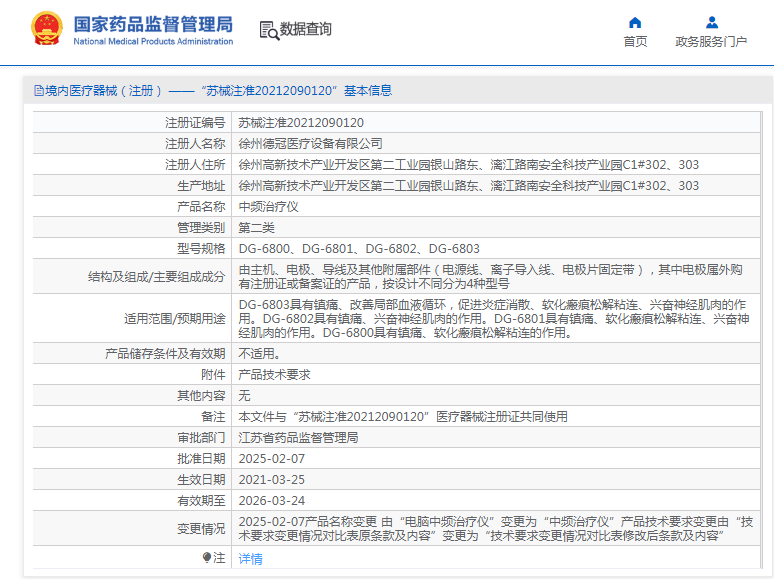The image size is (774, 579).
Task: Open the 详情 details link
Action: (250, 559)
